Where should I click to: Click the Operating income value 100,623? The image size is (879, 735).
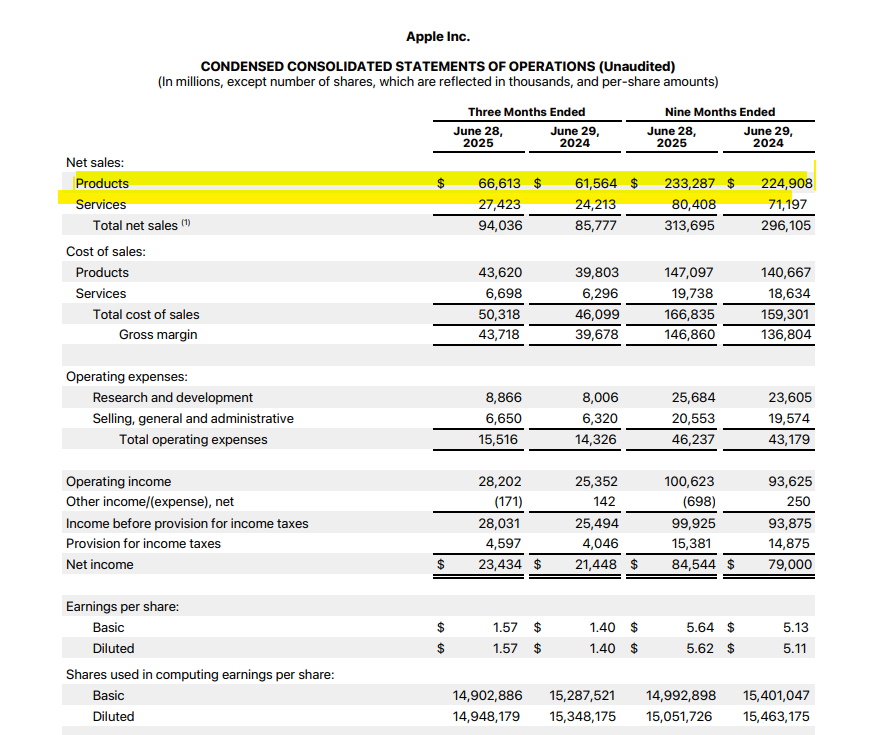tap(690, 482)
